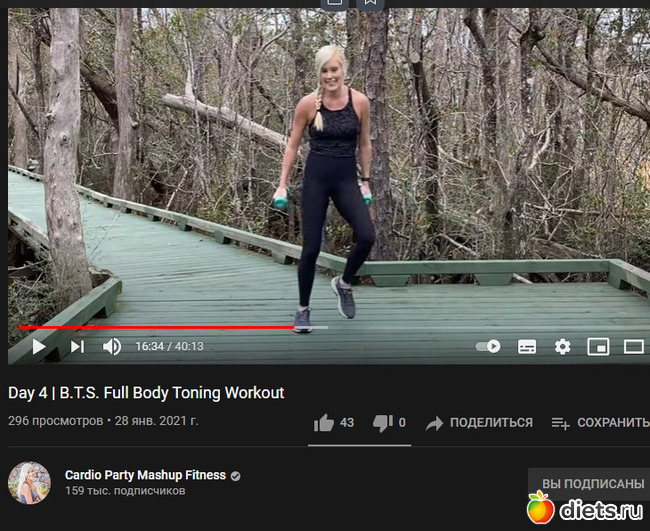This screenshot has width=650, height=531.
Task: Enable miniplayer mode
Action: coord(598,347)
